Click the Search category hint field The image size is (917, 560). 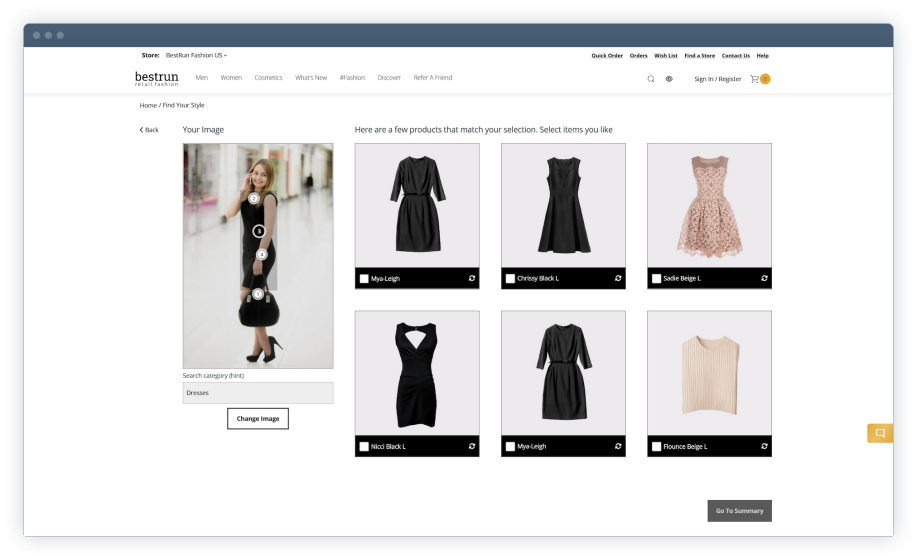point(258,393)
